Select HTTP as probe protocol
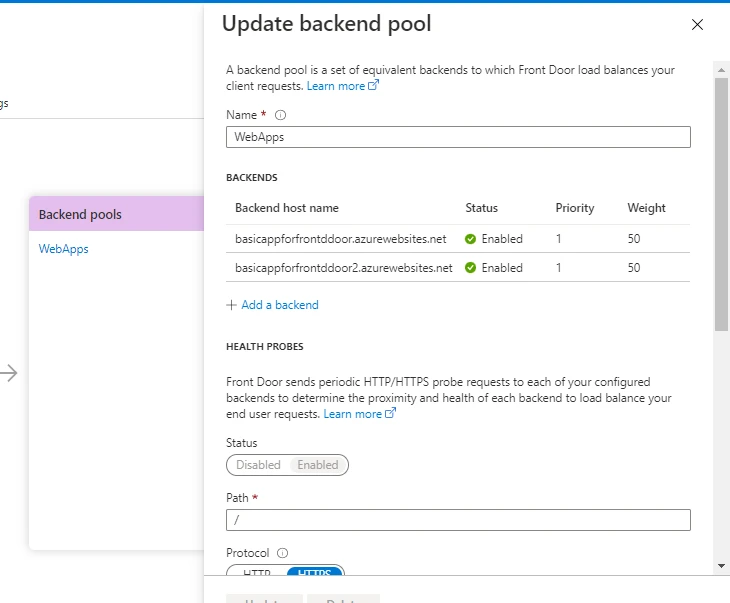Viewport: 730px width, 603px height. point(257,573)
